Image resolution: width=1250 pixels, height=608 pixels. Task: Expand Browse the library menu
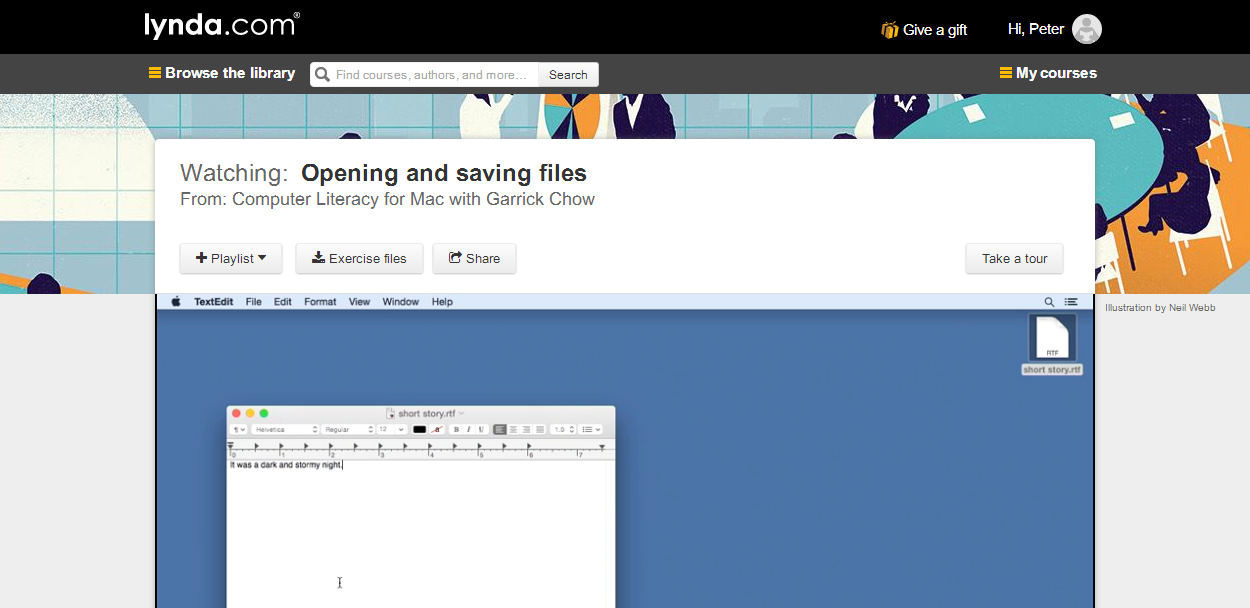click(x=222, y=73)
